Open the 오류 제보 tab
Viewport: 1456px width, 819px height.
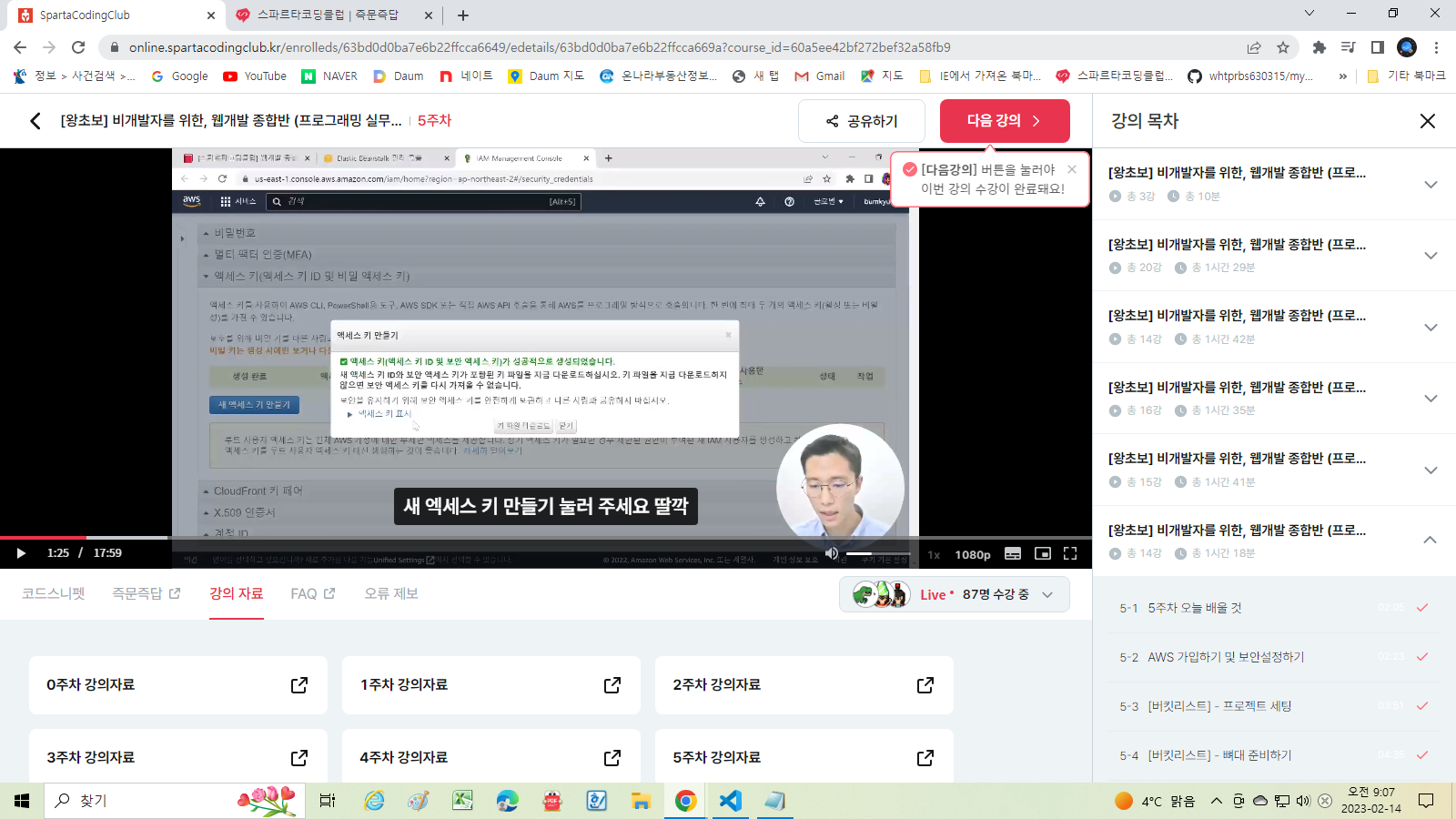click(391, 593)
